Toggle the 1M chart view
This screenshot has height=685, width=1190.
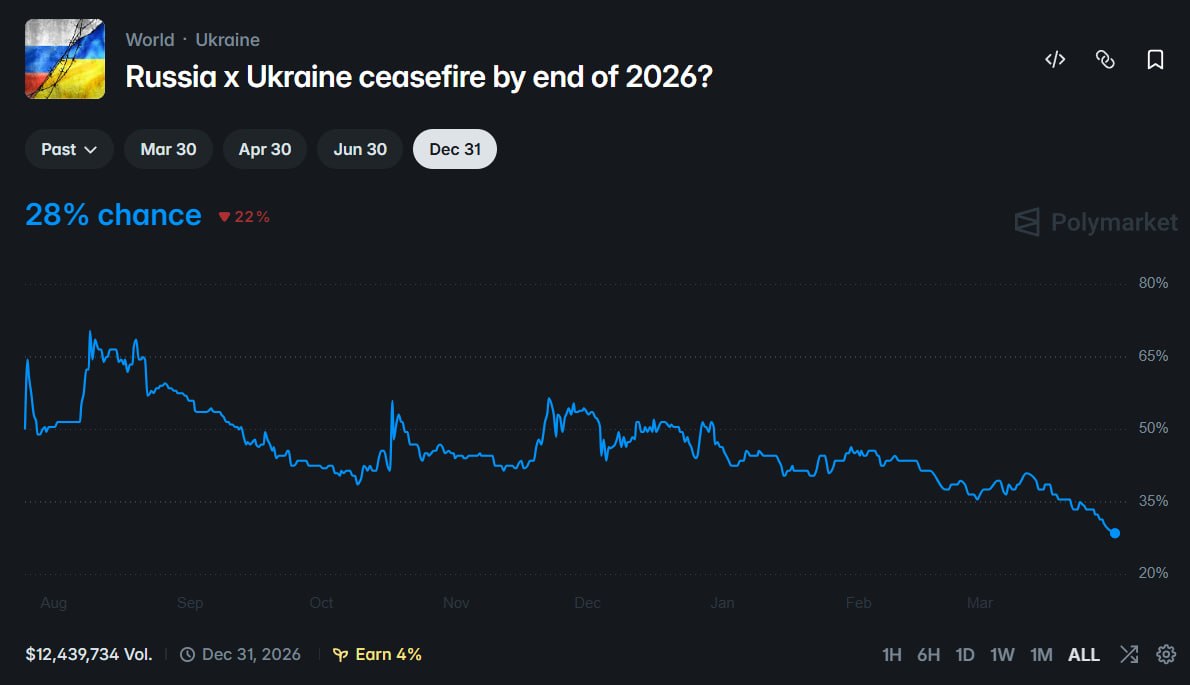1041,654
